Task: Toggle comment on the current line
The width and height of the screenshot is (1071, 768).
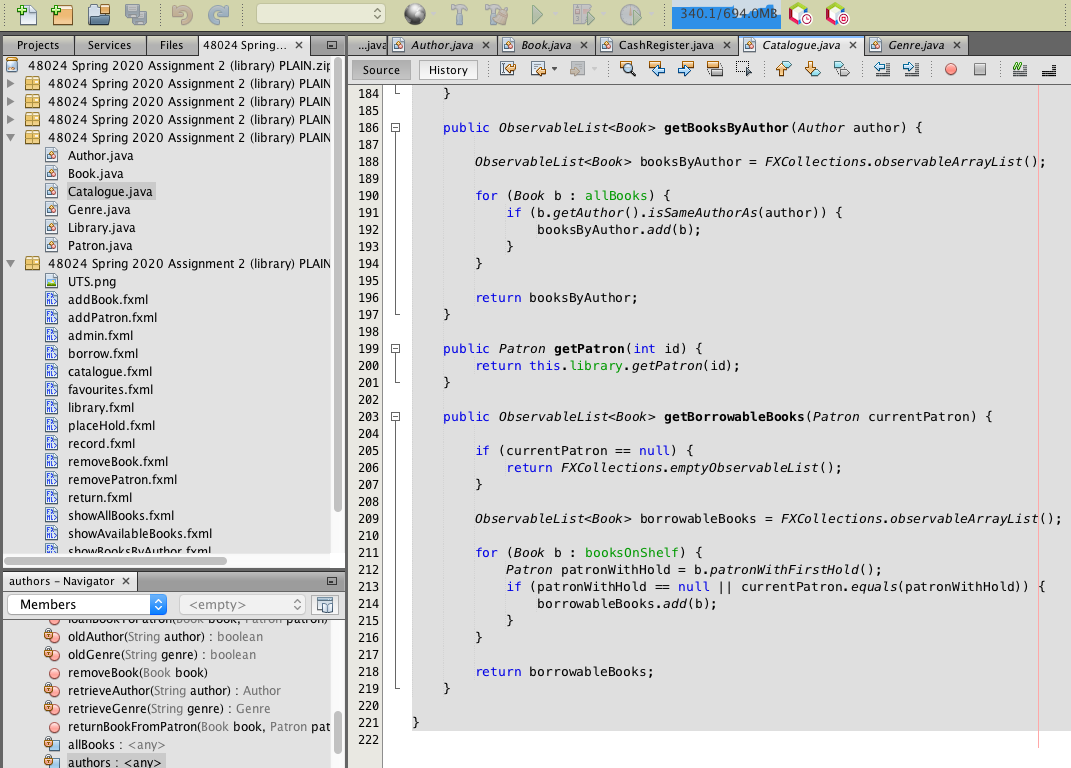Action: (x=1022, y=69)
